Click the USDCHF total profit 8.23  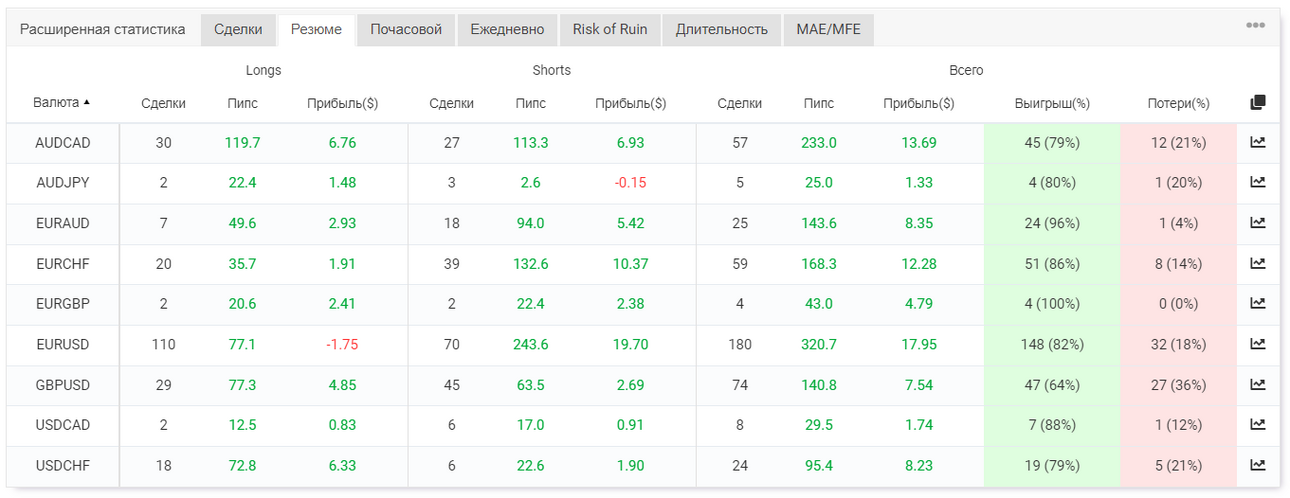pos(919,465)
